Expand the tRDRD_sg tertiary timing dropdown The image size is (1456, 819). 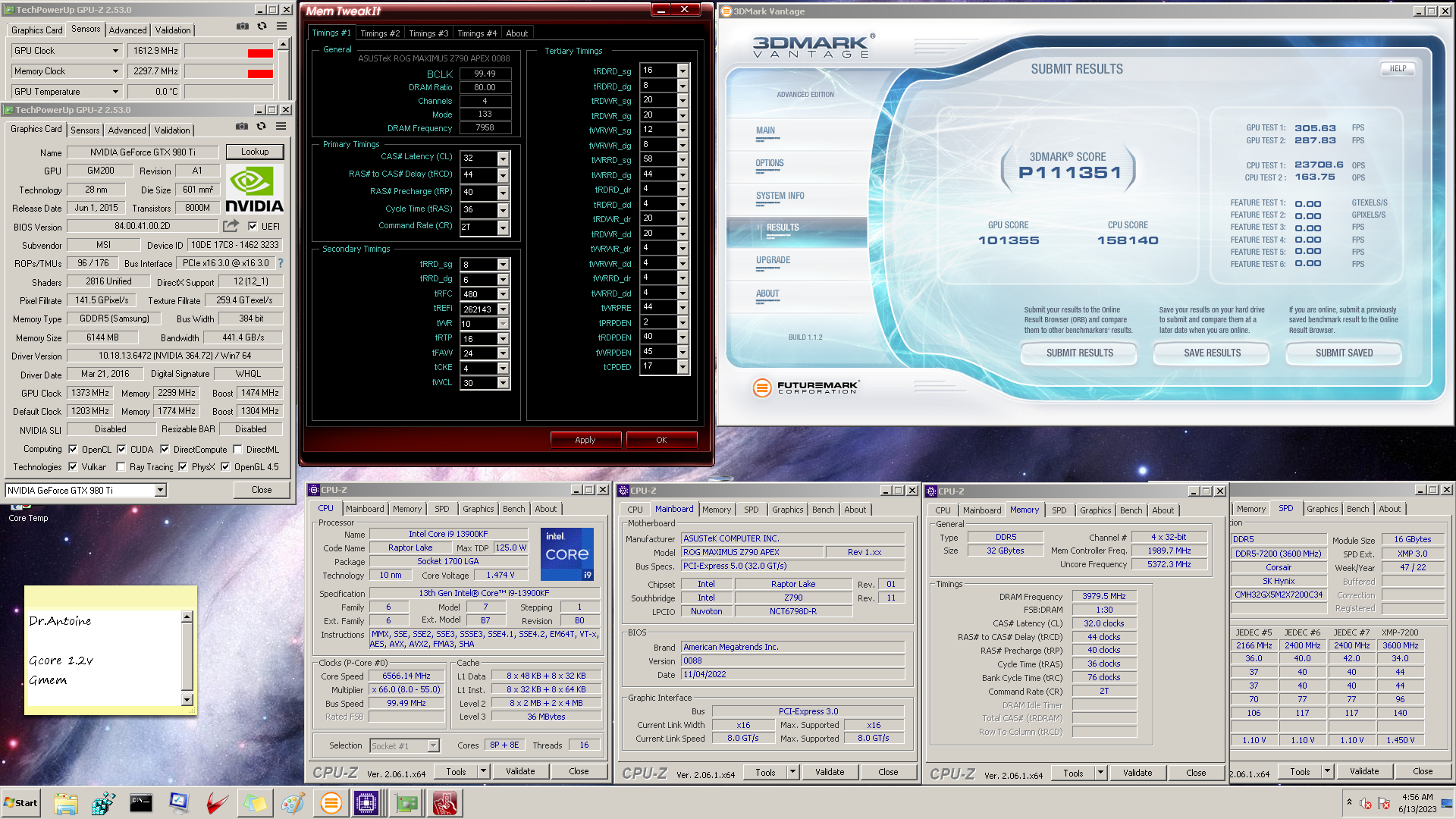coord(682,71)
